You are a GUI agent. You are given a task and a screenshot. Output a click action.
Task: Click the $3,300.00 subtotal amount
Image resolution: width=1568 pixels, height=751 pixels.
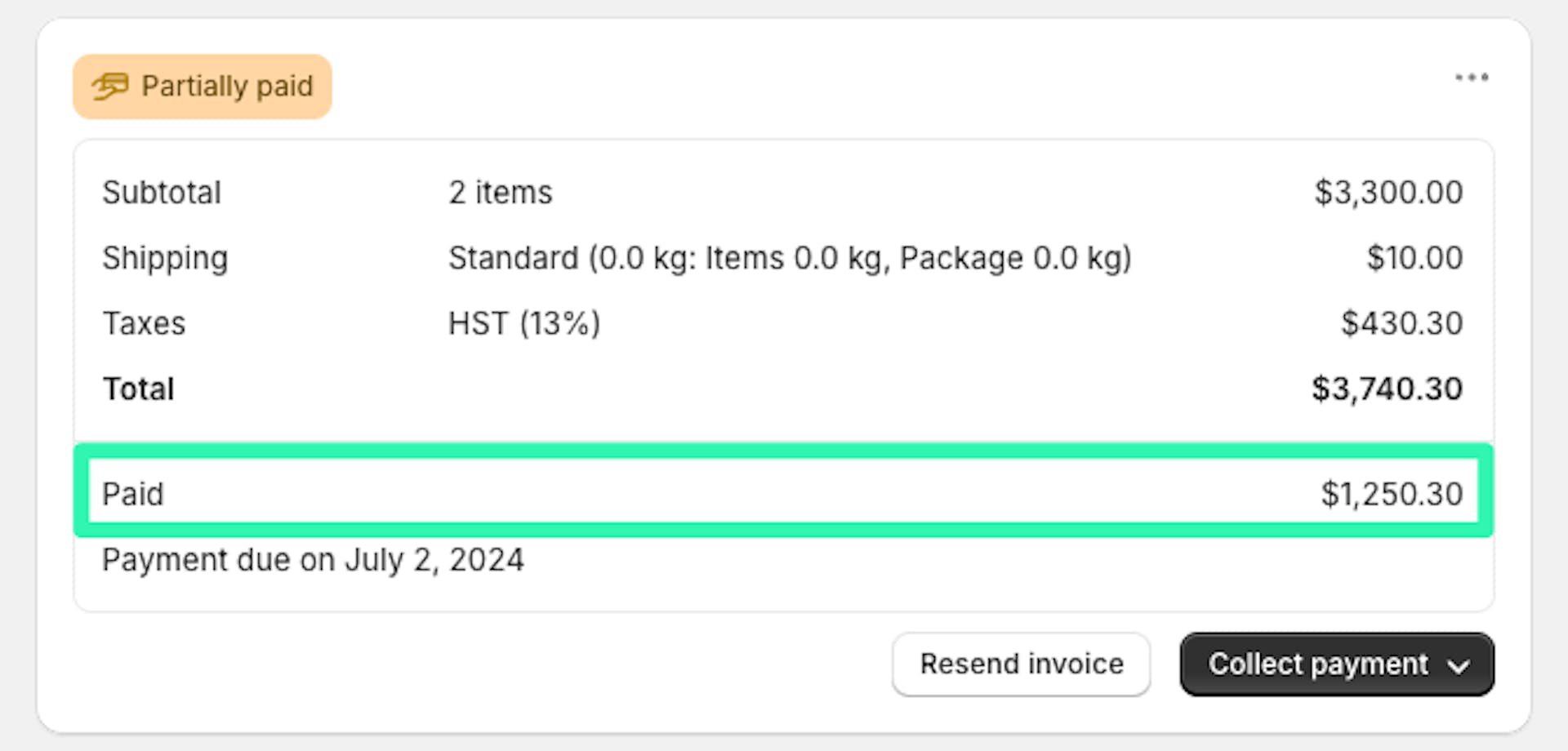[1388, 193]
